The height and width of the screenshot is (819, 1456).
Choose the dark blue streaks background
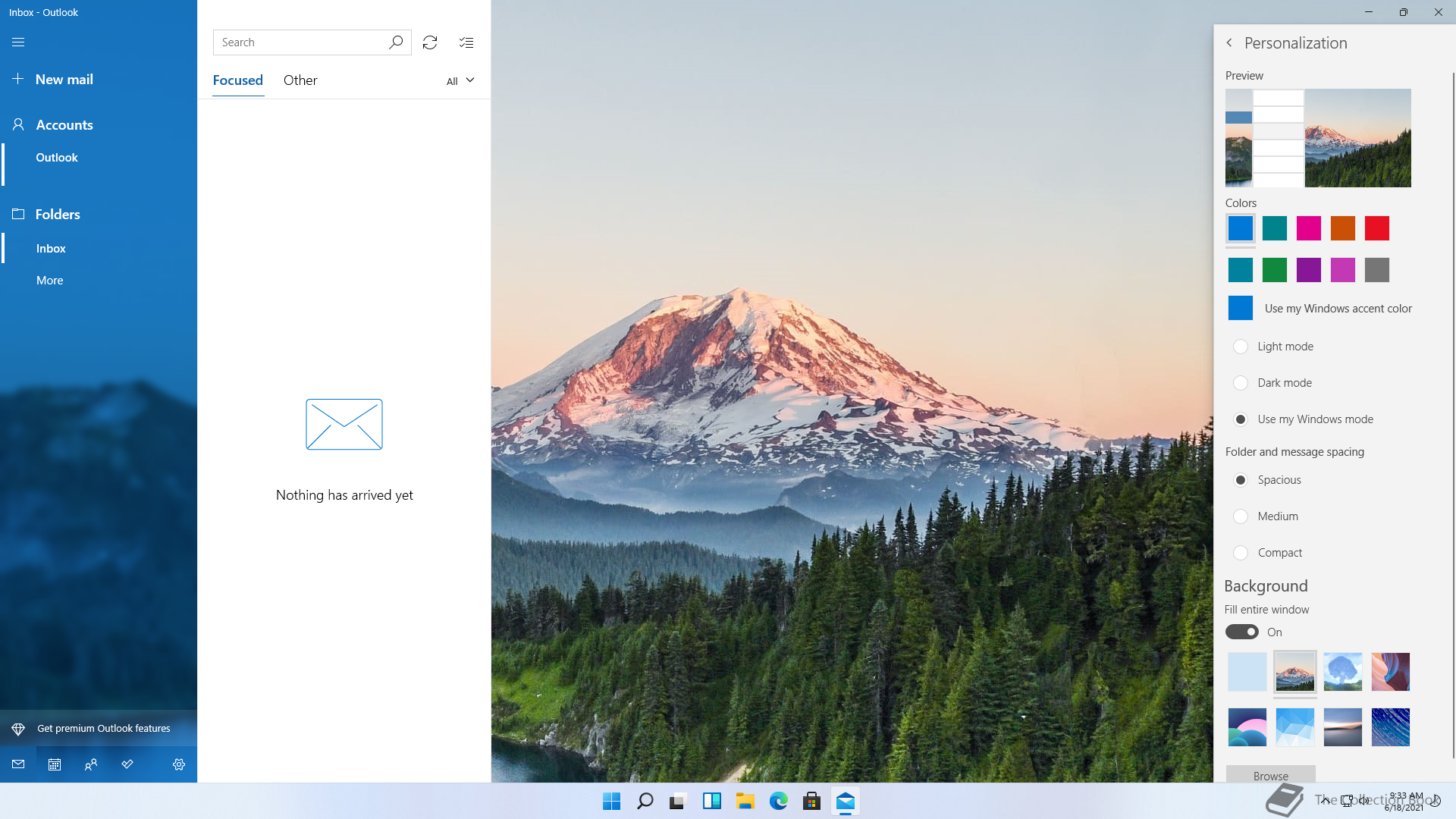pos(1391,727)
